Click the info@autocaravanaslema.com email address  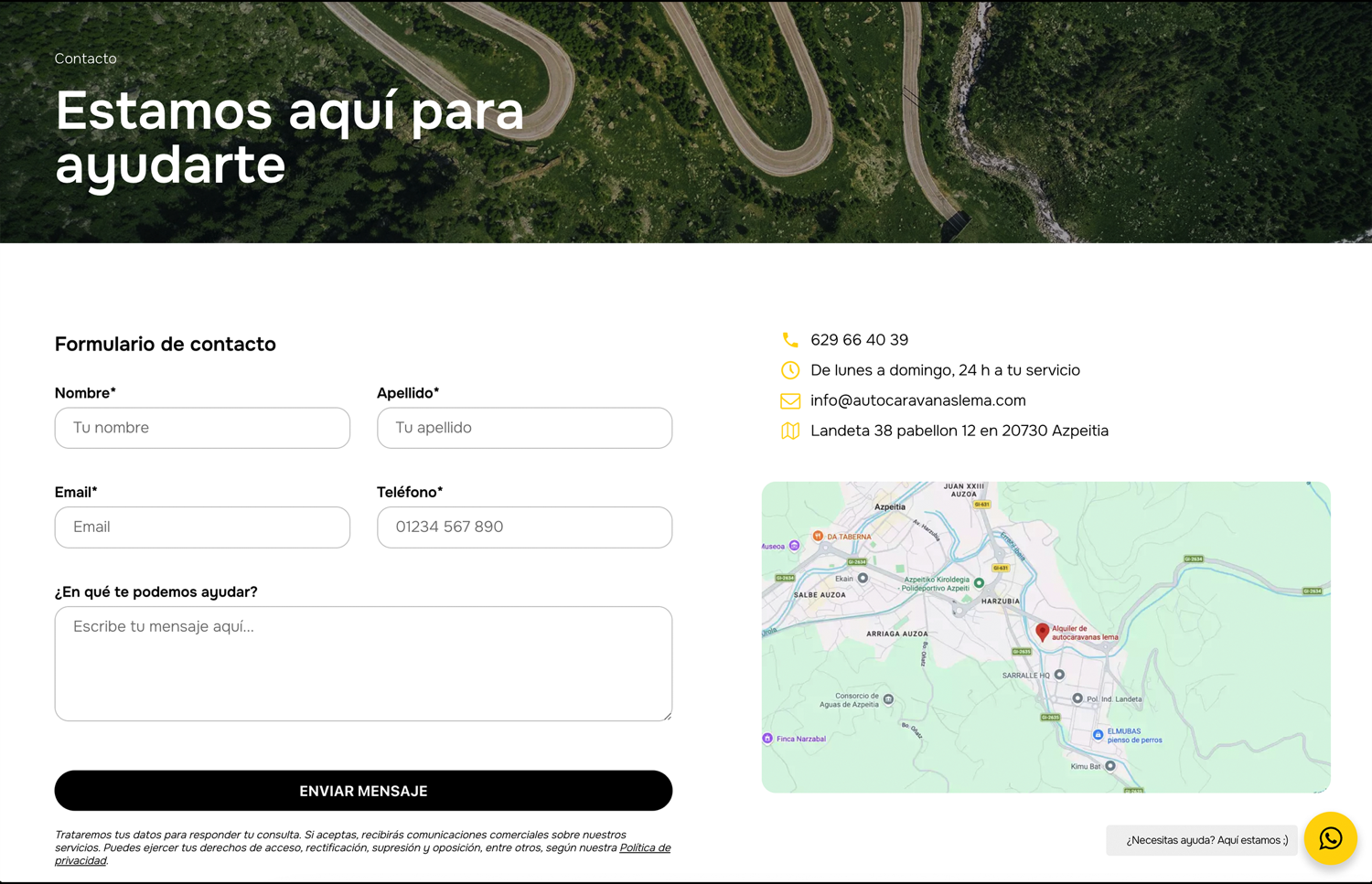[x=917, y=400]
